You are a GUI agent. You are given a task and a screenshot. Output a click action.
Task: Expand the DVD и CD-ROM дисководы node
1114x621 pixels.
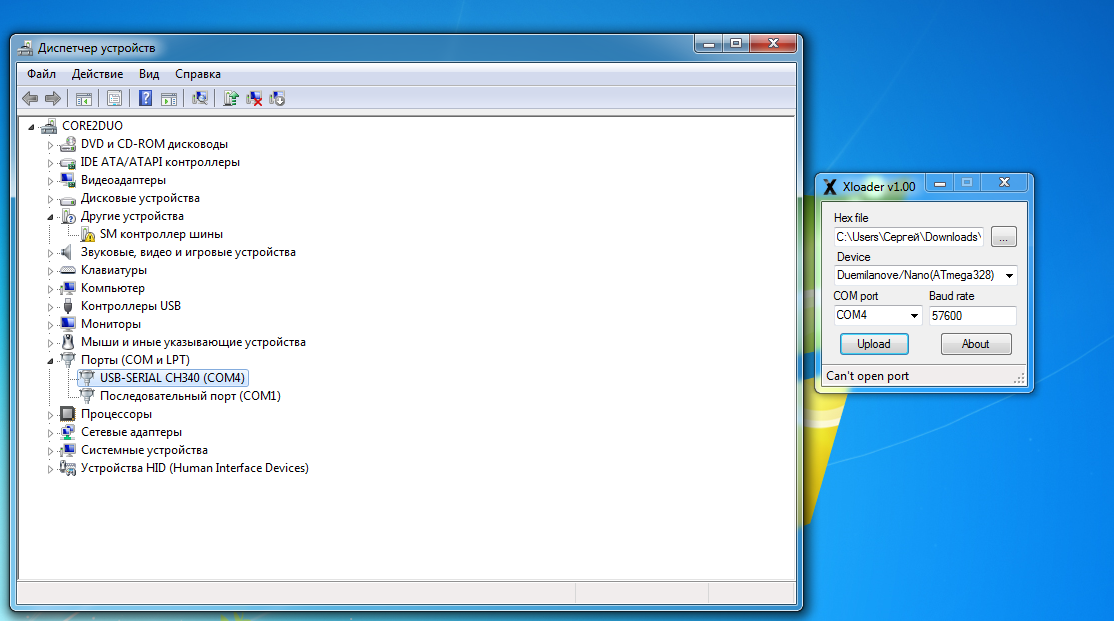pyautogui.click(x=50, y=145)
